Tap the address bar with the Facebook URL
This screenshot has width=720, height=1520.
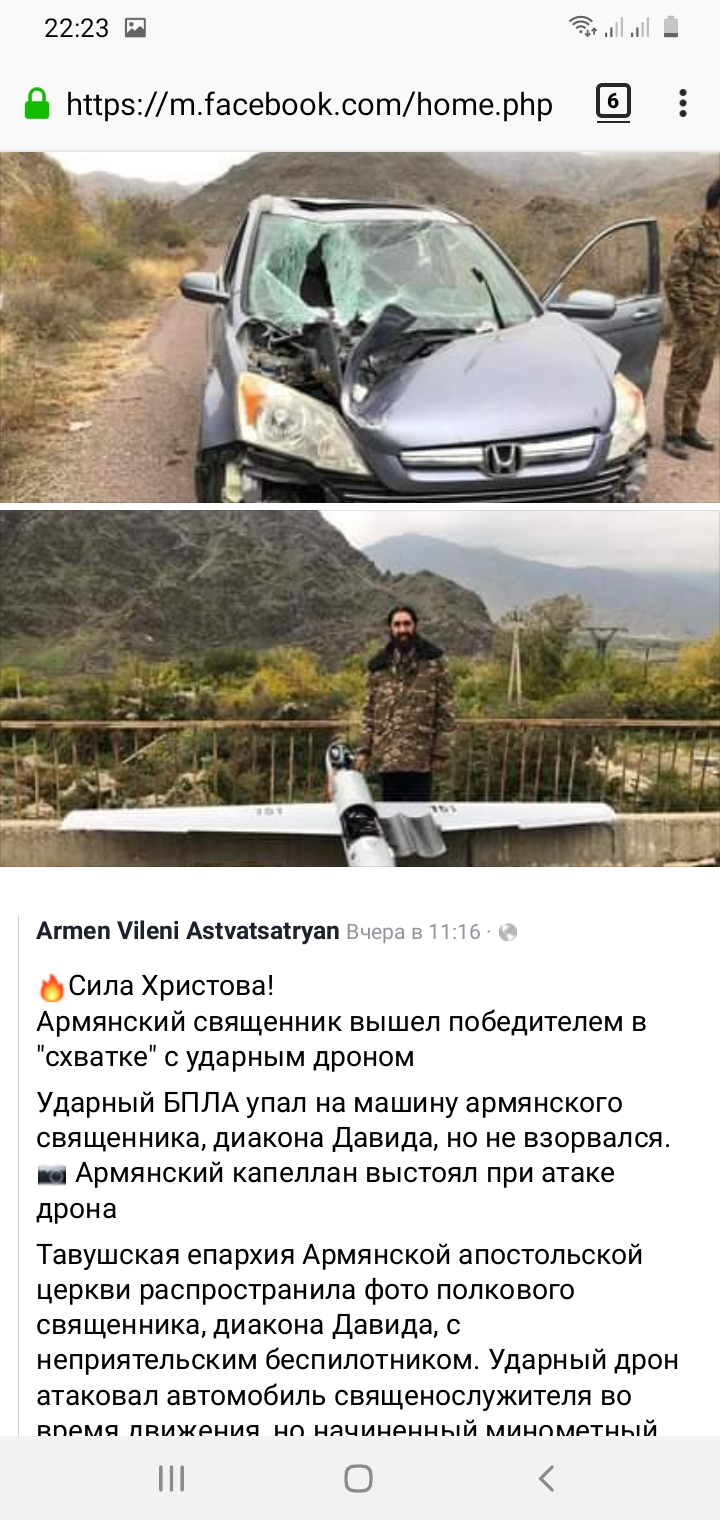click(x=309, y=104)
